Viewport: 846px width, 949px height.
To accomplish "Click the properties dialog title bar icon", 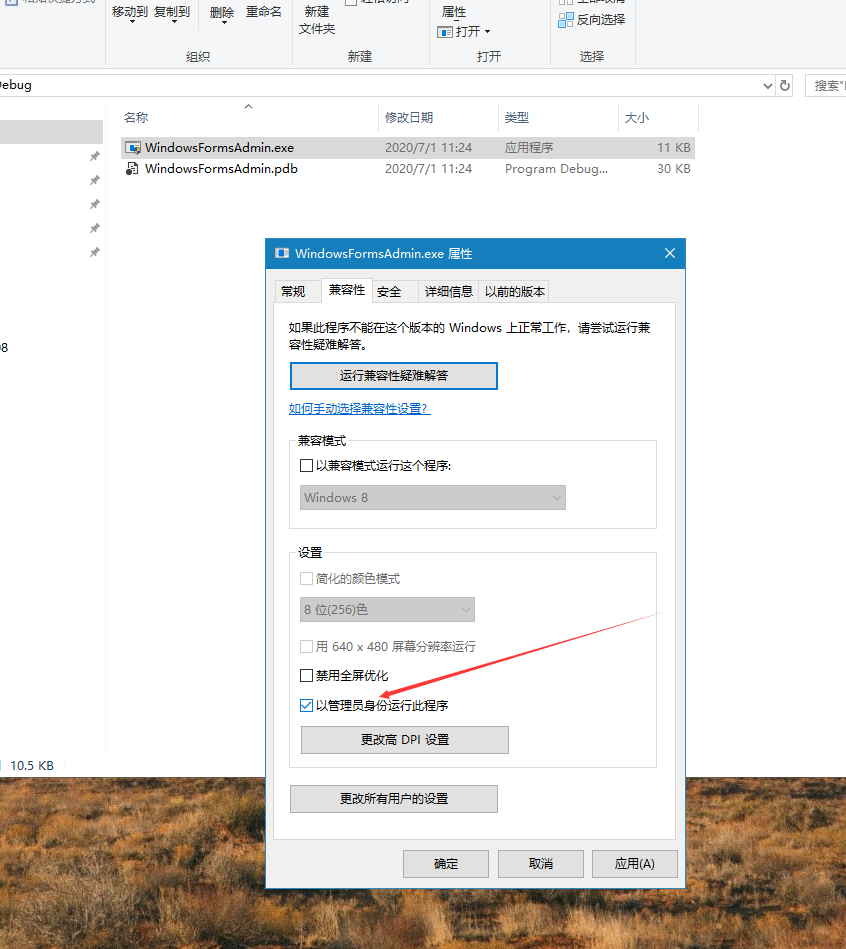I will click(x=282, y=253).
